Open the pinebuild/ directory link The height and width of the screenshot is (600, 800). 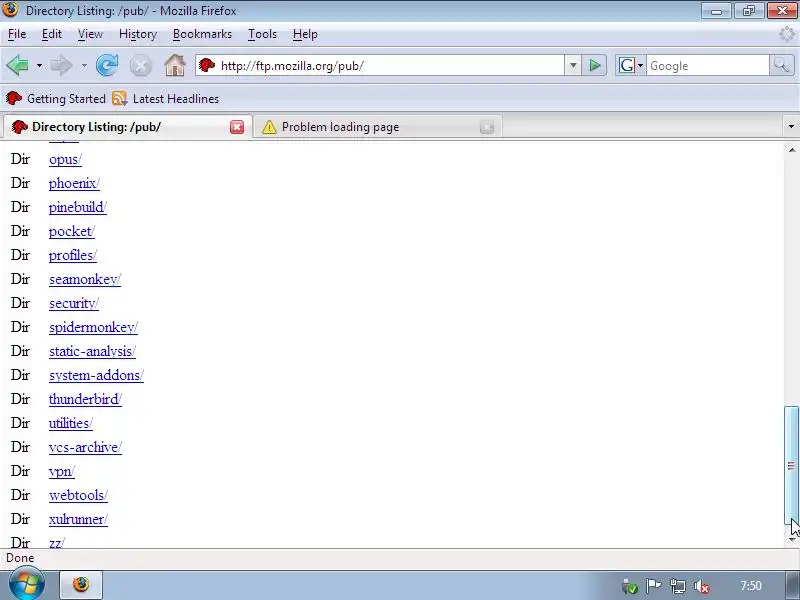point(78,207)
